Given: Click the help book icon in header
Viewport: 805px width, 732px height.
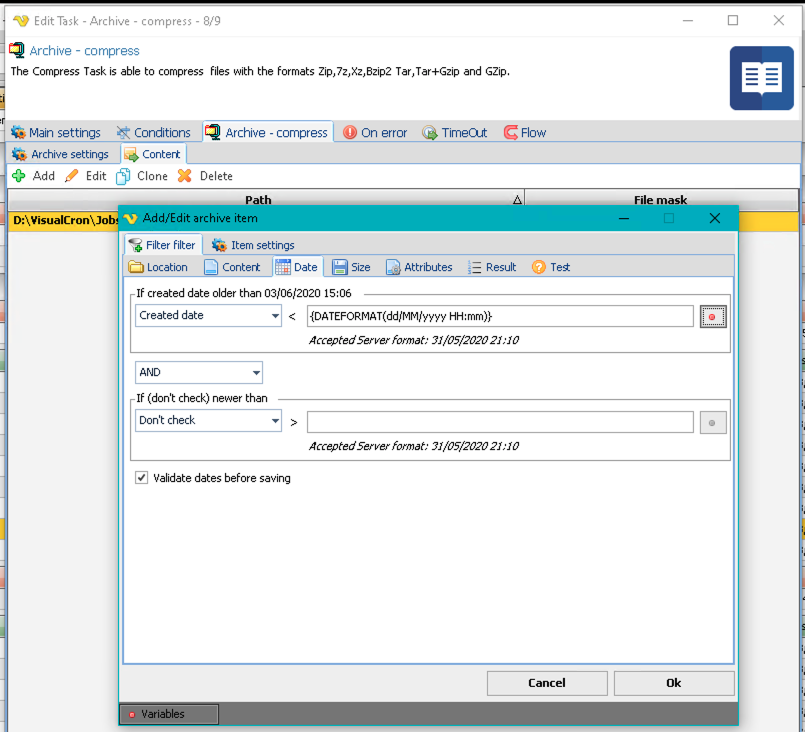Looking at the screenshot, I should tap(761, 78).
